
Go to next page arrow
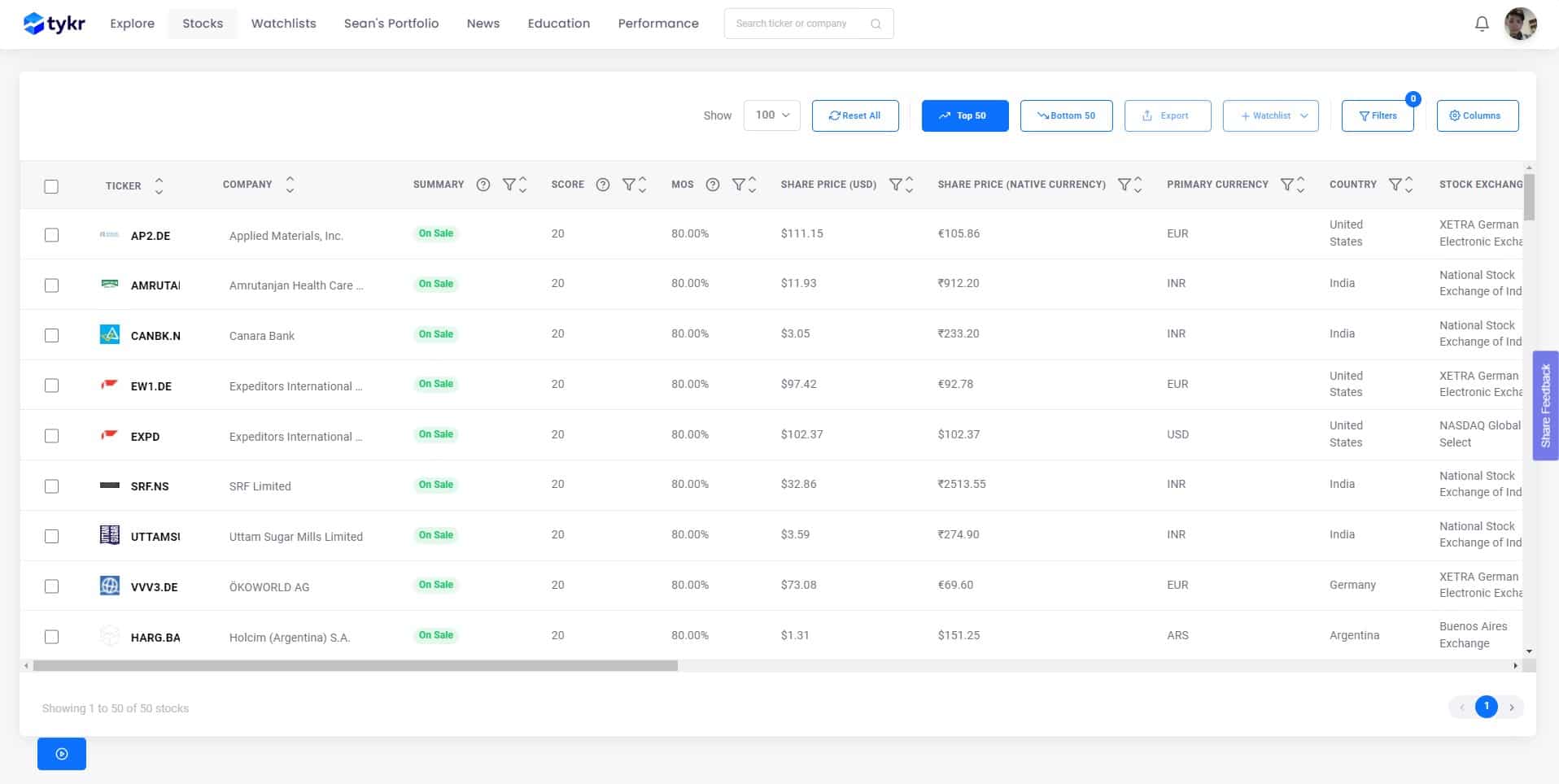pos(1512,708)
